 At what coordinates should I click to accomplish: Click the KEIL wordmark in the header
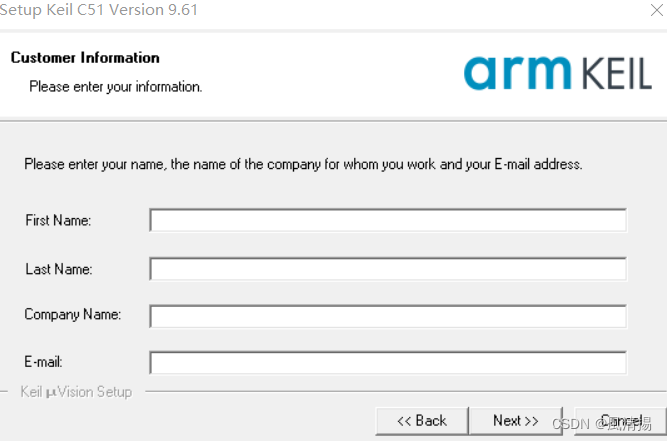[x=616, y=74]
